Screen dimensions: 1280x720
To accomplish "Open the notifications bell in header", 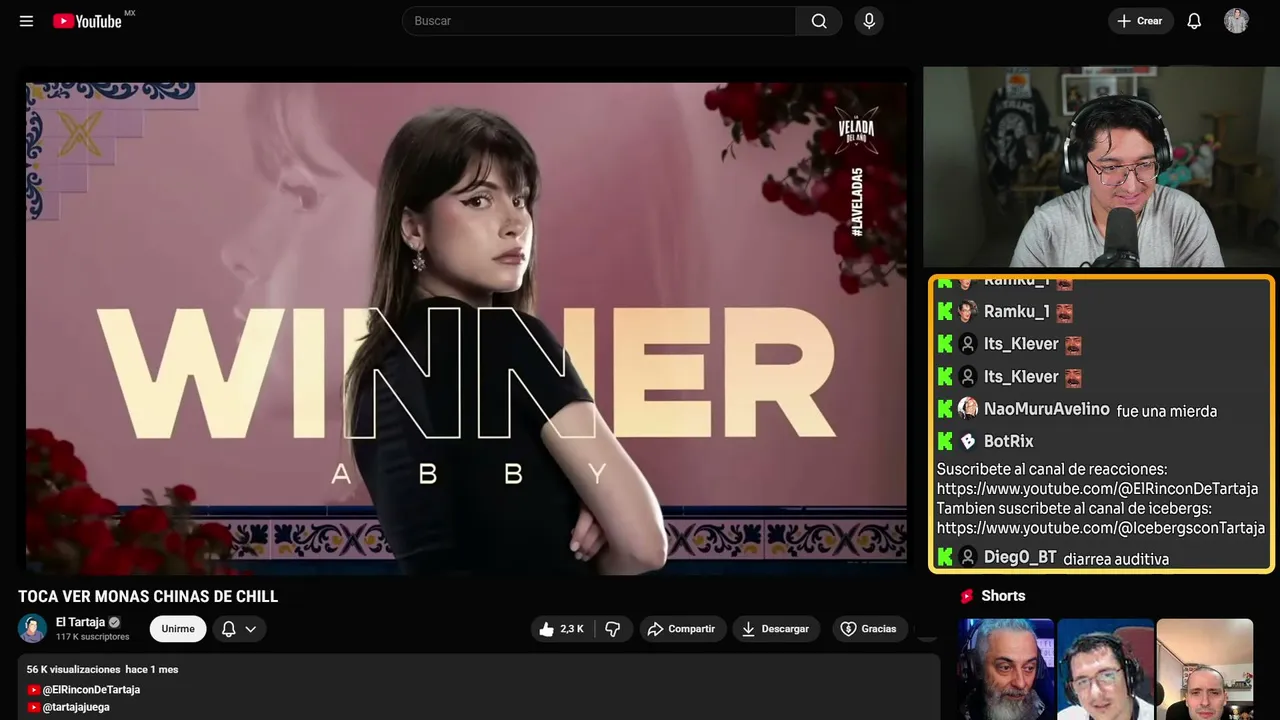I will [x=1194, y=21].
